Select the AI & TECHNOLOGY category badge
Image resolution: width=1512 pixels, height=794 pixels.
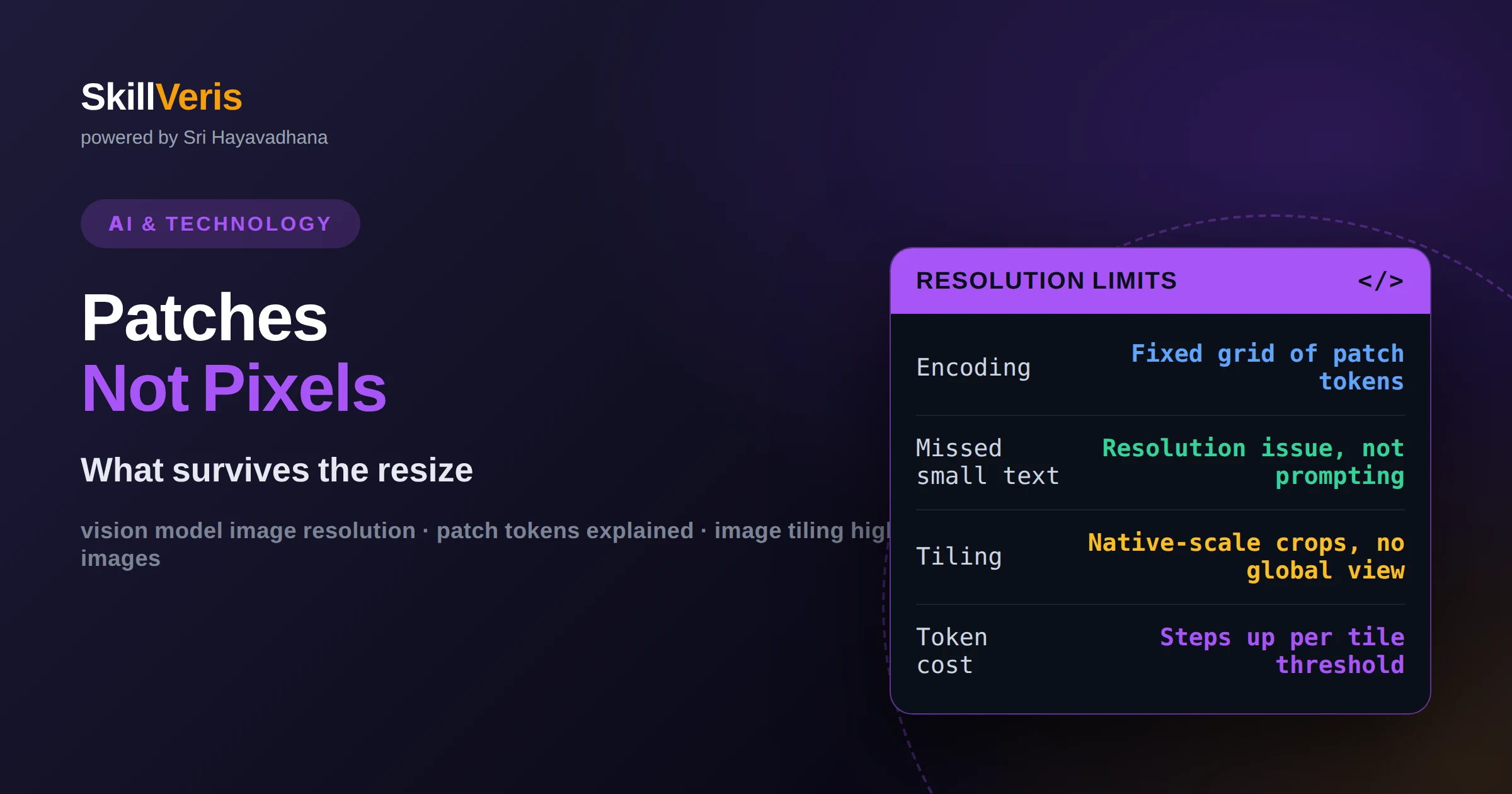[x=220, y=224]
